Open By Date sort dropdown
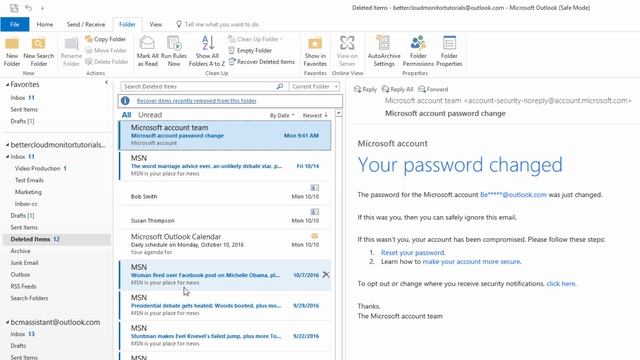 pos(282,116)
